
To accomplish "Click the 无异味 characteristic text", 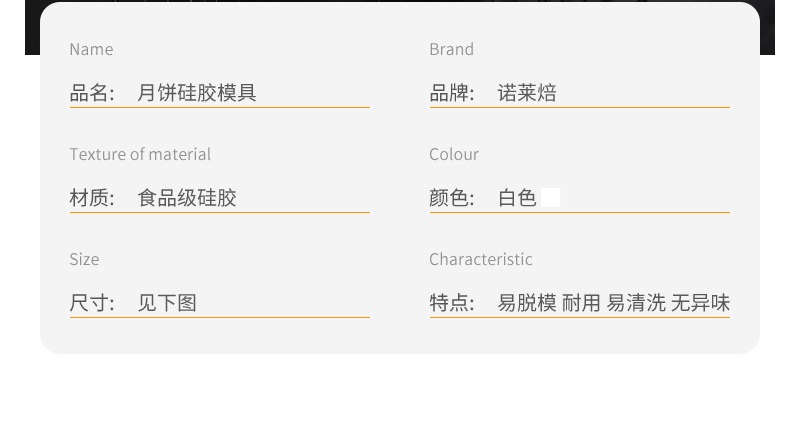I will coord(700,303).
